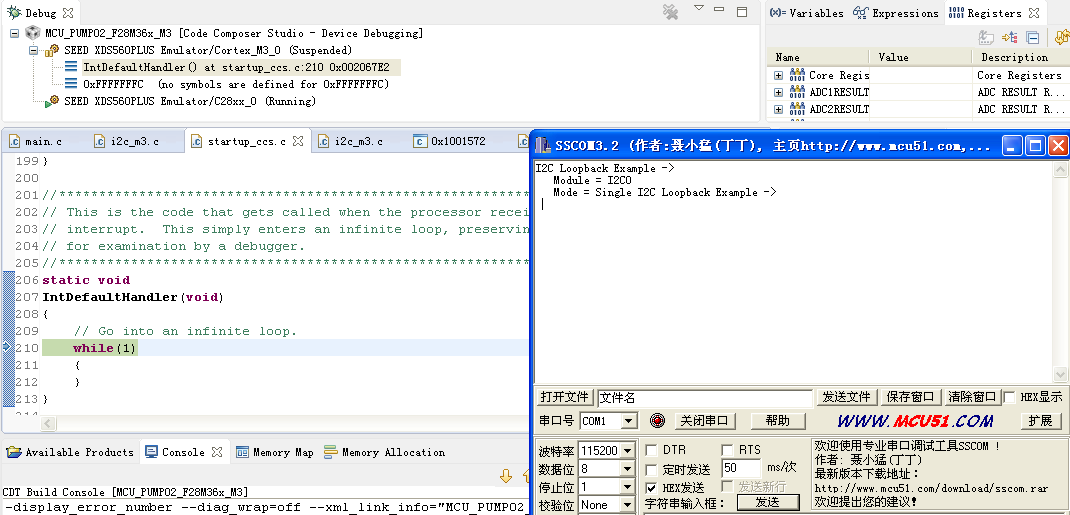
Task: Expand the ADC1RESULT register group
Action: (x=779, y=92)
